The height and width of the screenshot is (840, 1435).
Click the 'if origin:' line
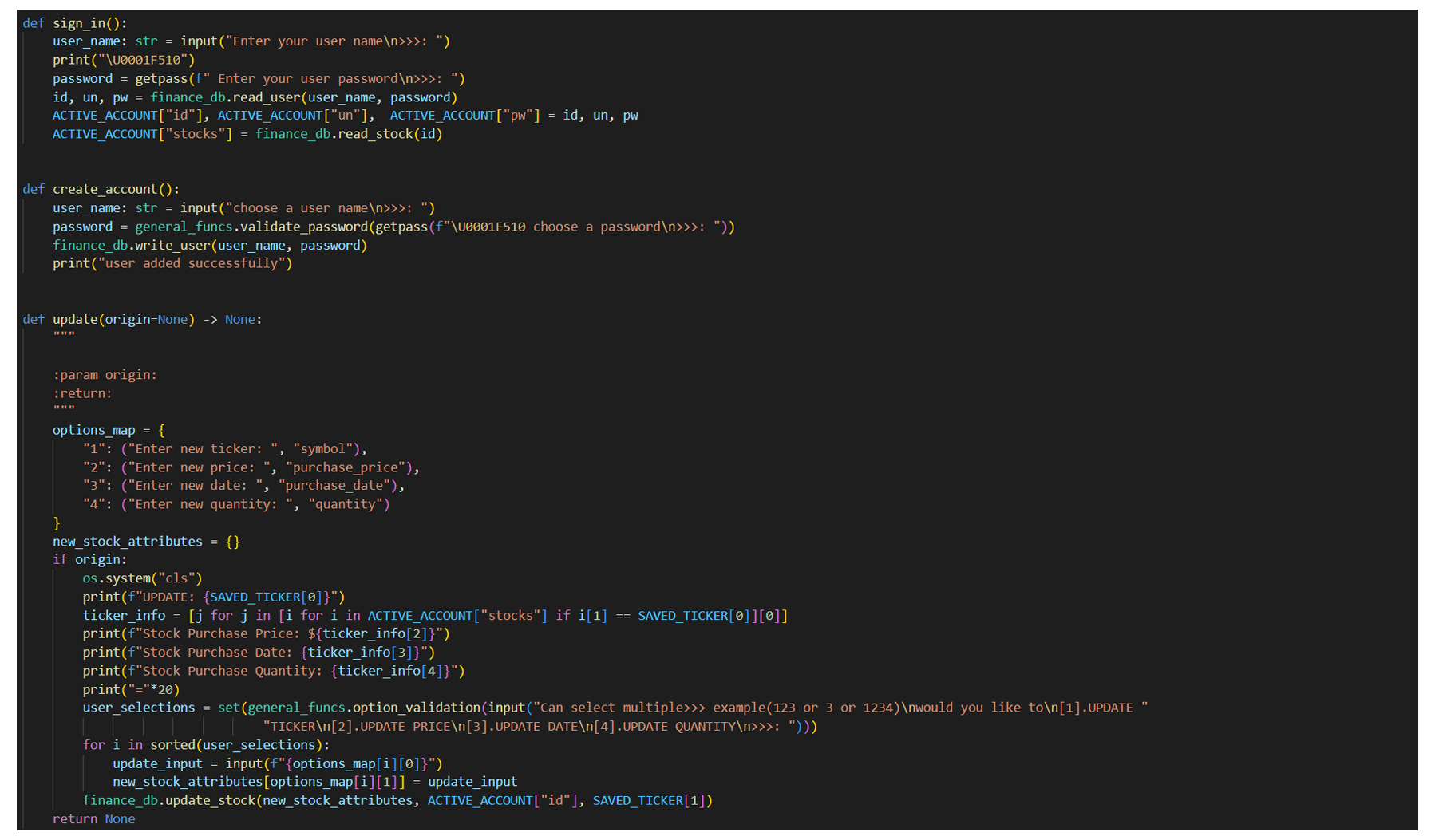(89, 560)
